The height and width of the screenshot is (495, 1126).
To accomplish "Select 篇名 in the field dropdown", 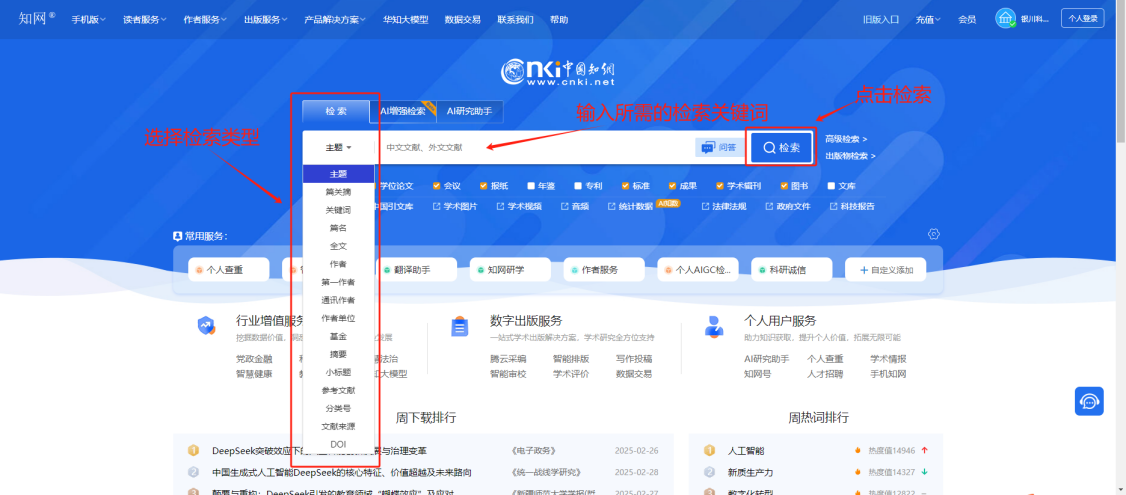I will click(x=338, y=228).
